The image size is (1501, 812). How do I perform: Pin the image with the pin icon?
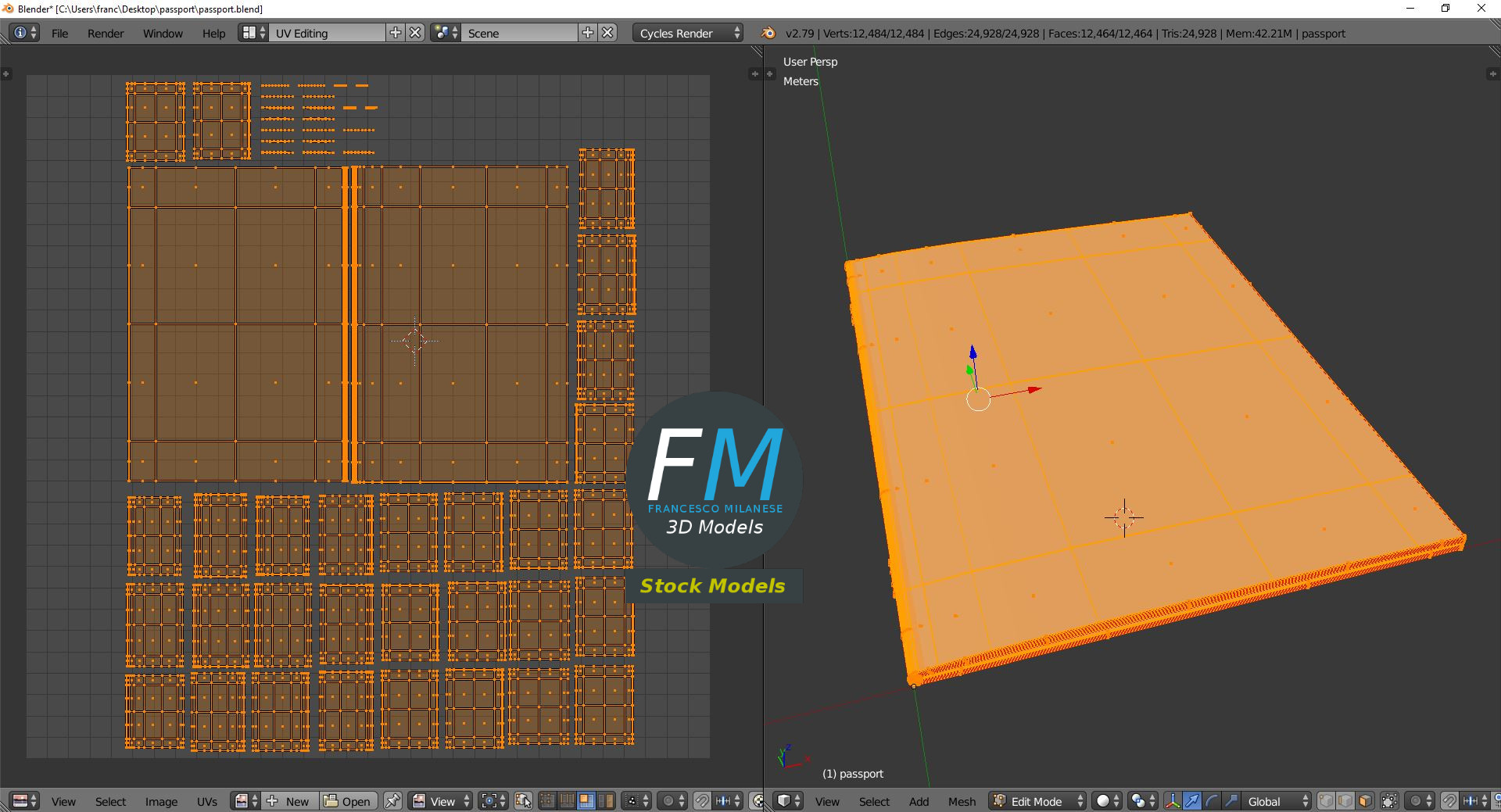pos(392,801)
